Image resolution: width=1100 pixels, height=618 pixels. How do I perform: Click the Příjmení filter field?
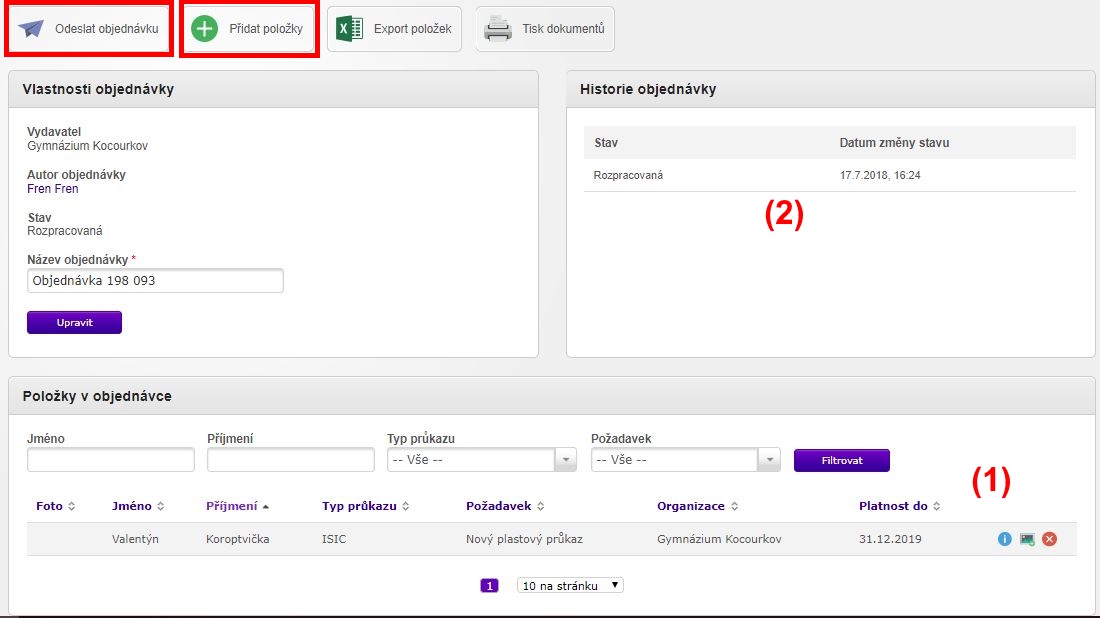[290, 459]
